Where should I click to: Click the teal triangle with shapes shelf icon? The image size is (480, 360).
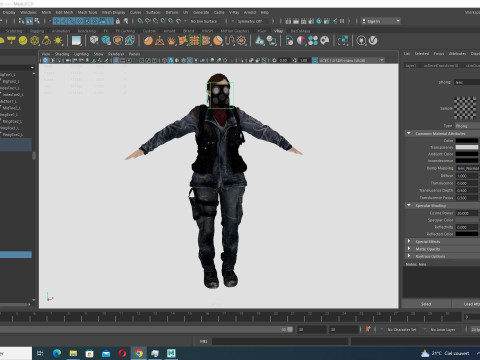point(260,41)
